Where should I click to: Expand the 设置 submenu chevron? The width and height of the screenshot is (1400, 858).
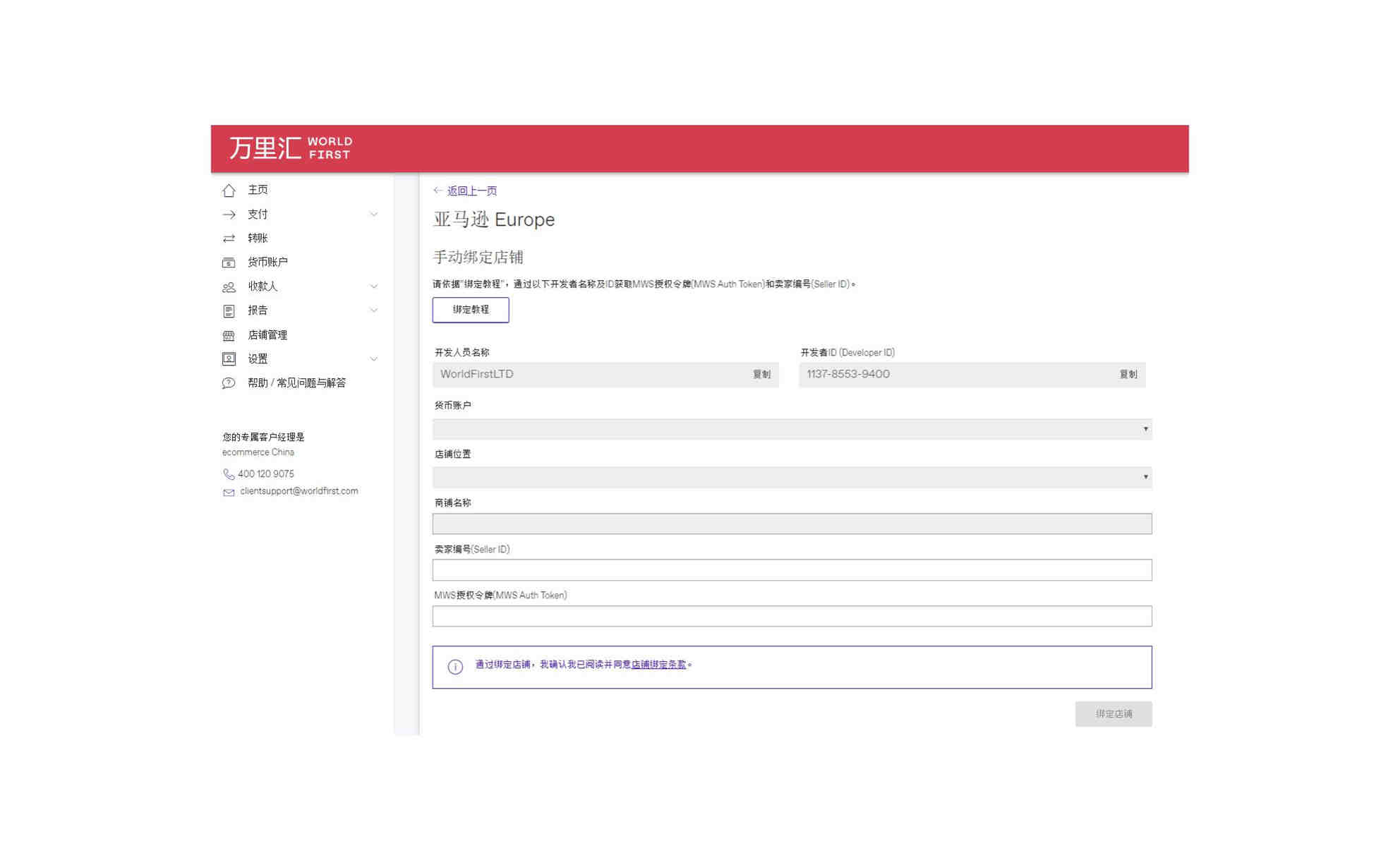pos(374,358)
